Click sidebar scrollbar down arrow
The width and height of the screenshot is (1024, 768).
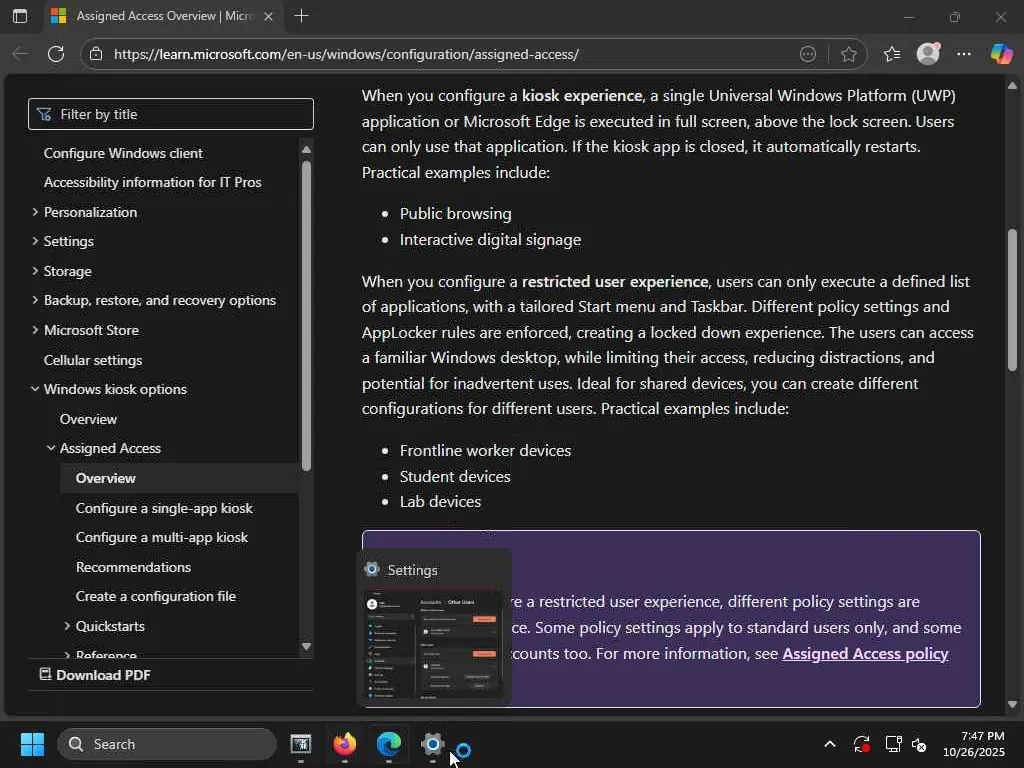point(306,647)
